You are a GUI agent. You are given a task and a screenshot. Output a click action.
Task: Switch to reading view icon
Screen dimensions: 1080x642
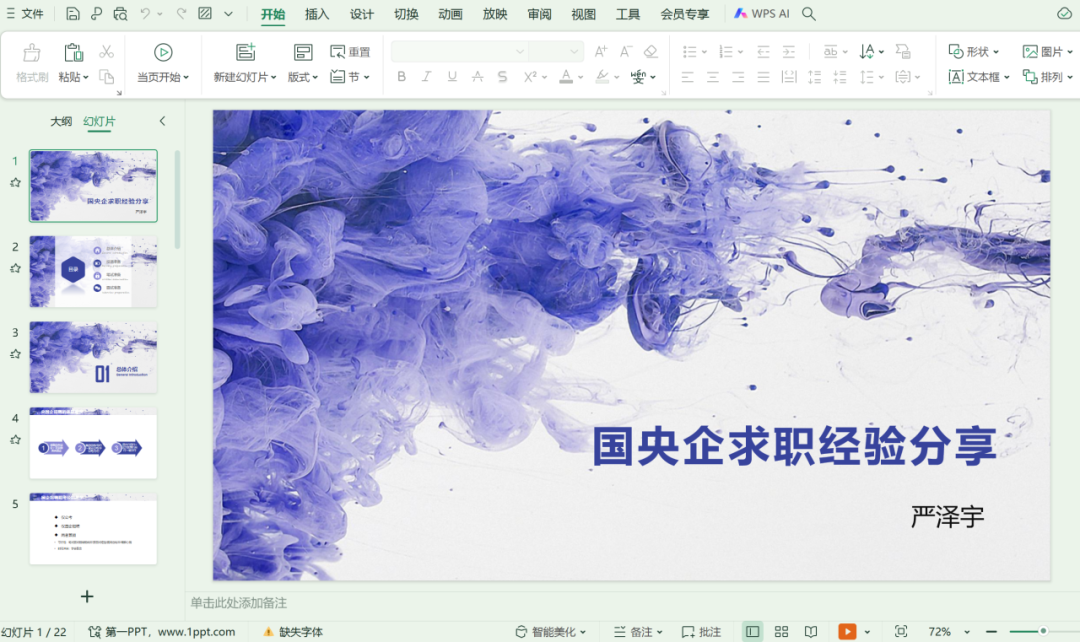pyautogui.click(x=811, y=632)
